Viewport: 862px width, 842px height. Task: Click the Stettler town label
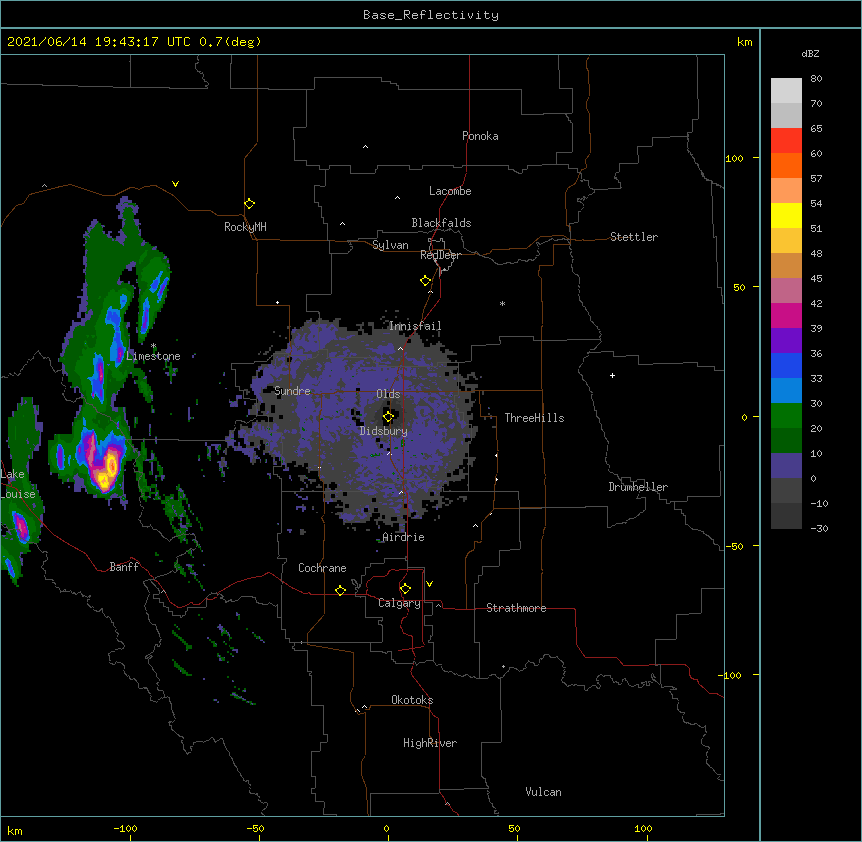[634, 237]
